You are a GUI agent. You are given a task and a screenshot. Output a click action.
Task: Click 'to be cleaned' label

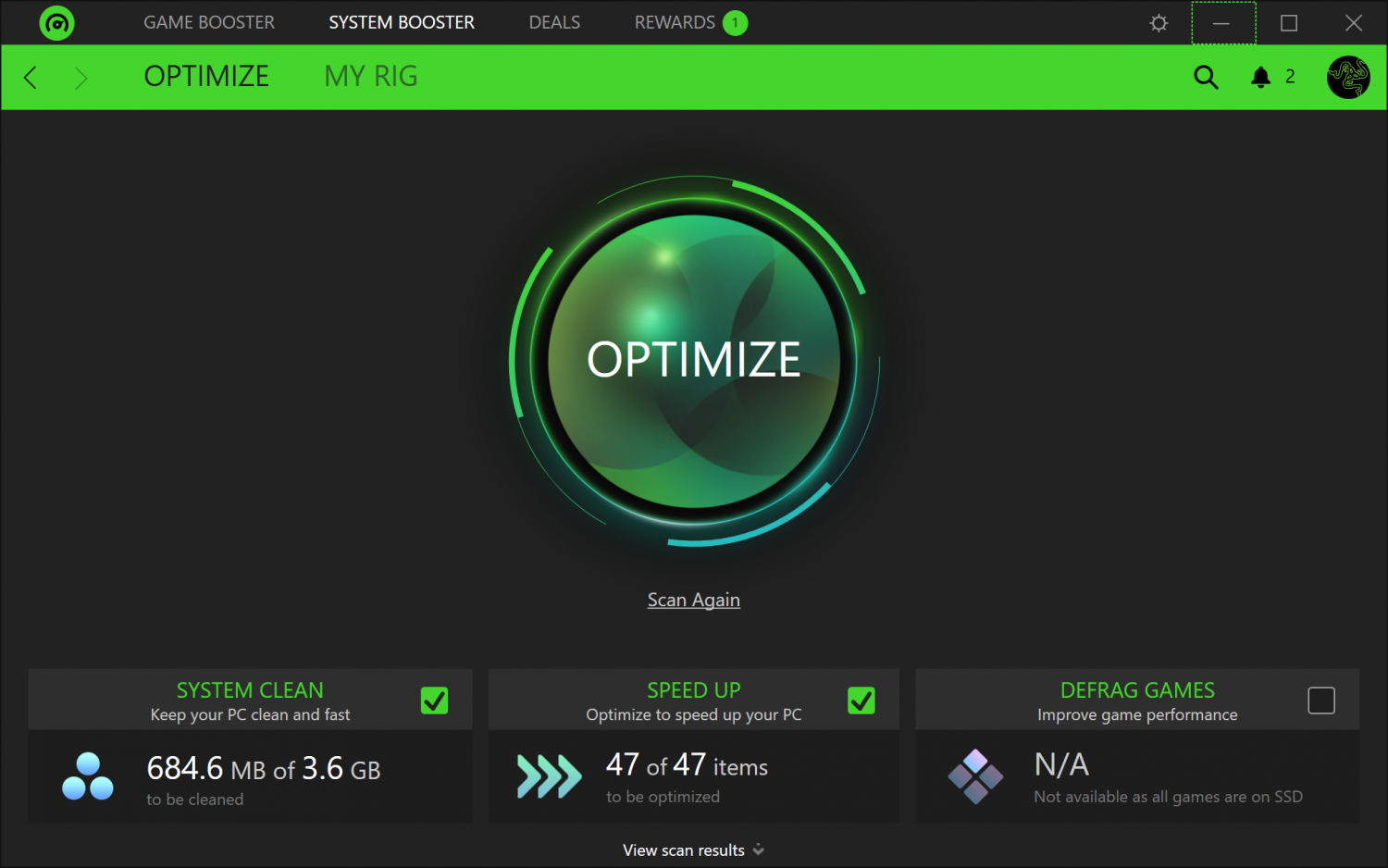point(195,800)
